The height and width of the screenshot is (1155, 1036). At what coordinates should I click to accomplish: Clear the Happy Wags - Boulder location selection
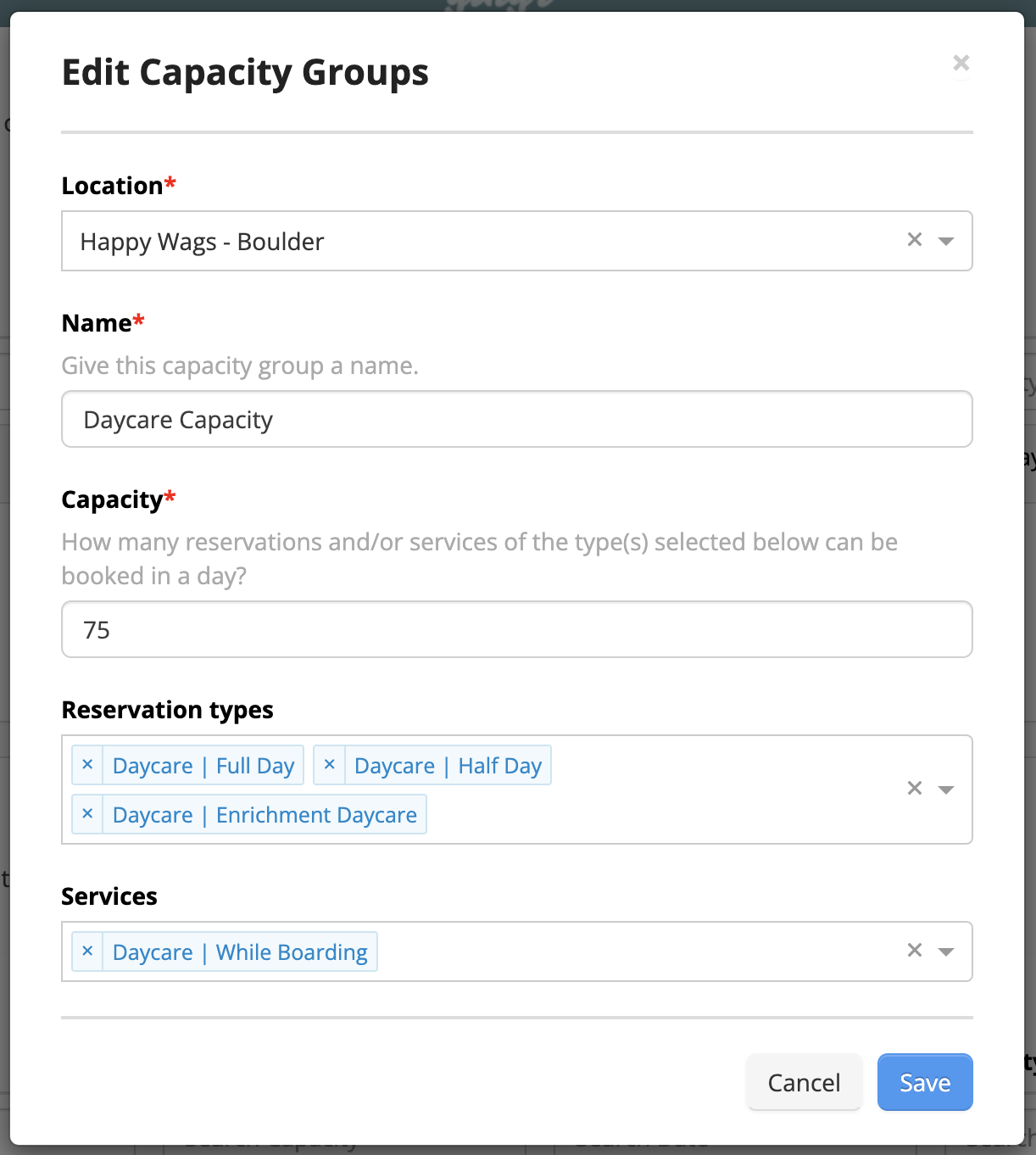coord(914,240)
